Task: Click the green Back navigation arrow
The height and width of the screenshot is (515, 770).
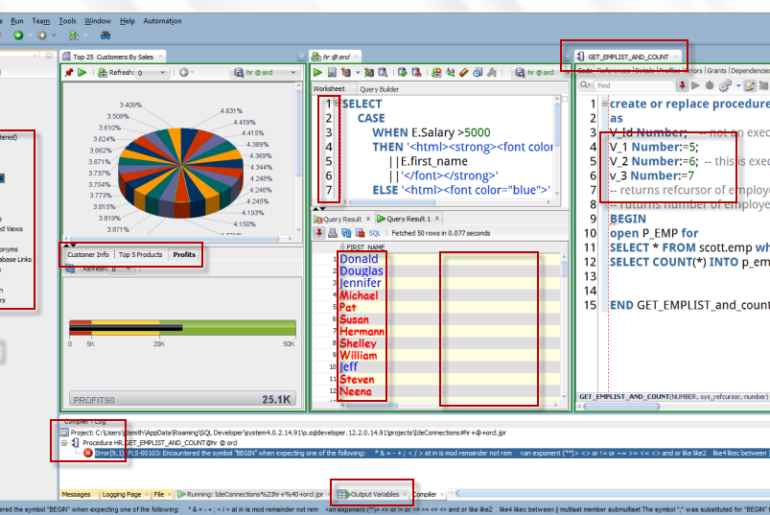Action: [19, 35]
